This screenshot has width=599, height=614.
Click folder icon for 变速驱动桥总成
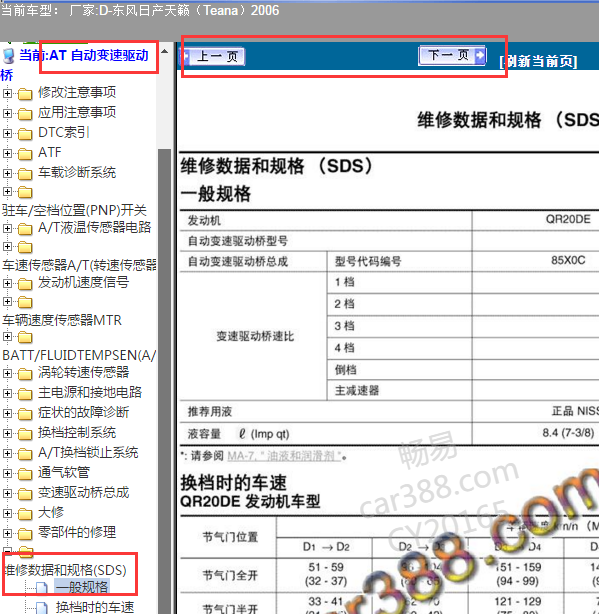(x=25, y=494)
